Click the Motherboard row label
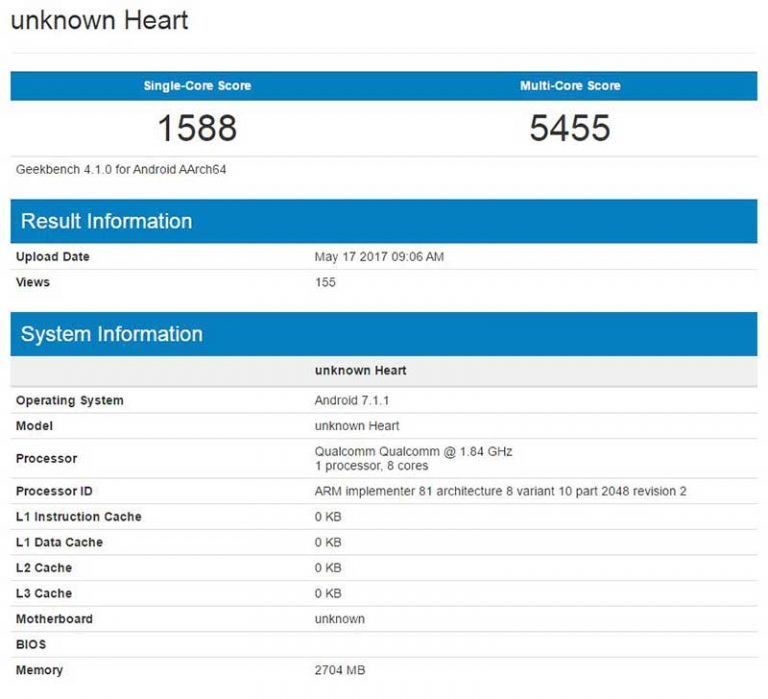 tap(54, 619)
